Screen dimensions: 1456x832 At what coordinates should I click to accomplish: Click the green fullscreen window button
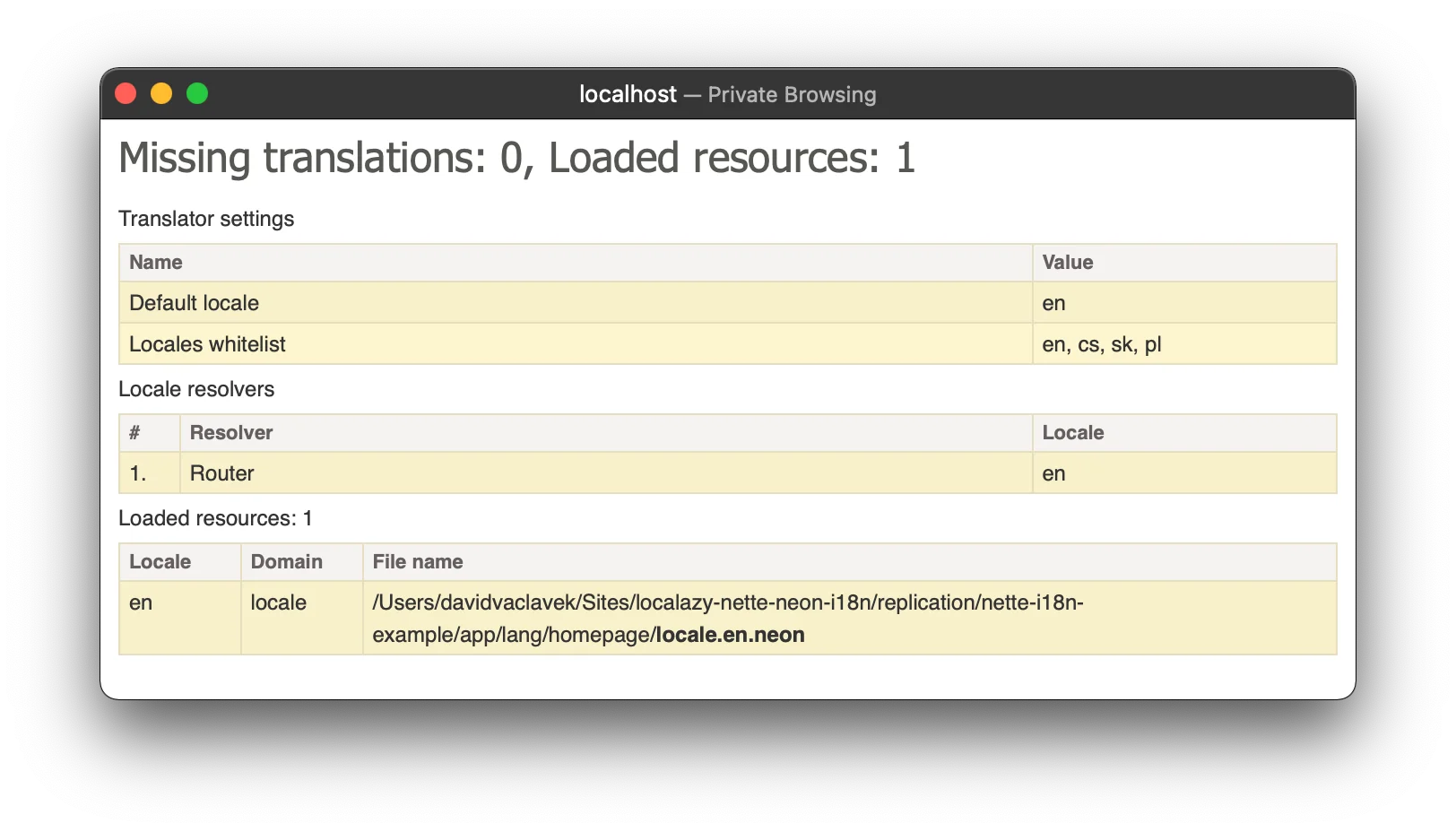click(x=197, y=94)
